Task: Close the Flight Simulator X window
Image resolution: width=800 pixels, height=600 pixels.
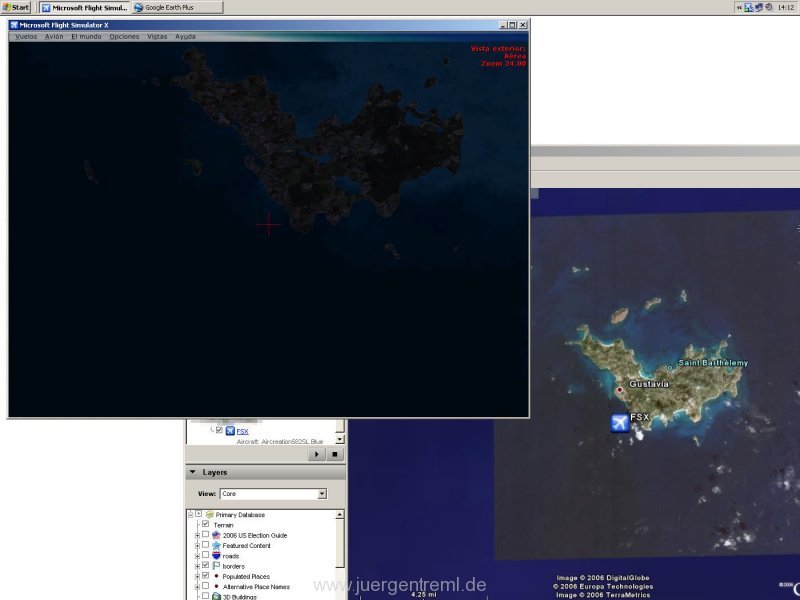Action: (522, 25)
